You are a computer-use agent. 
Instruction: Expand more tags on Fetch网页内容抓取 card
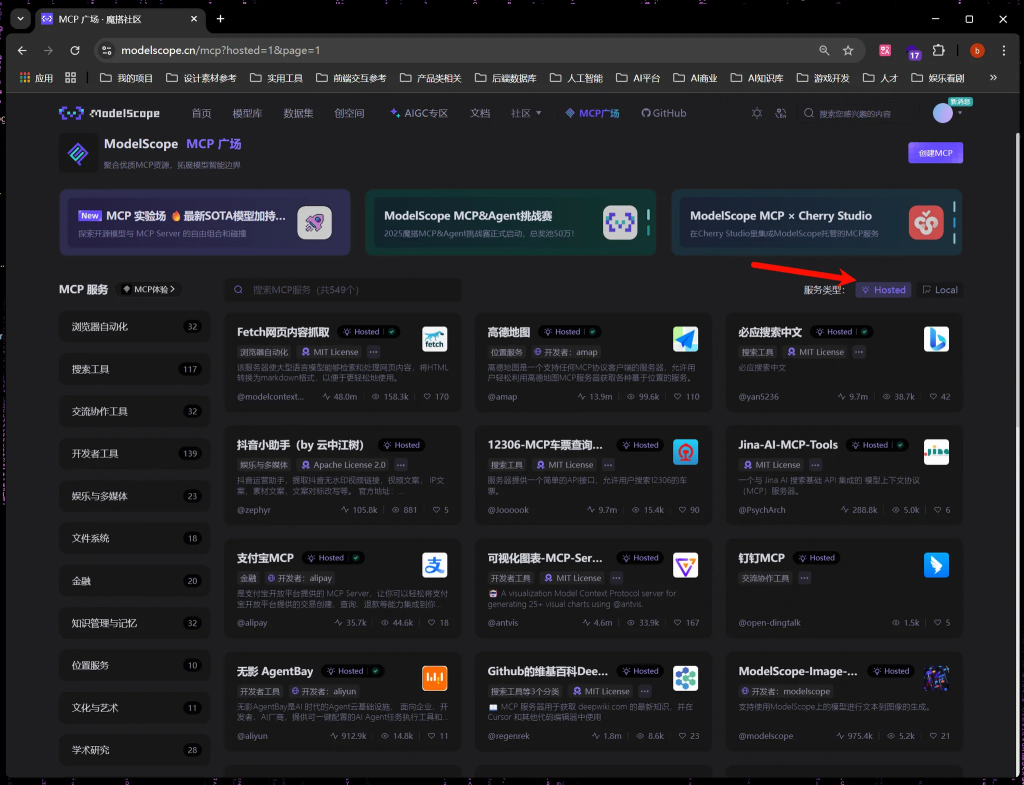(x=374, y=352)
